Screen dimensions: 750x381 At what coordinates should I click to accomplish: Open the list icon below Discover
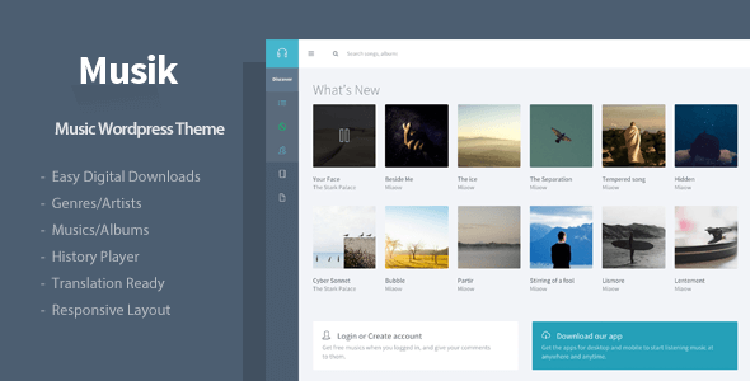pos(282,102)
